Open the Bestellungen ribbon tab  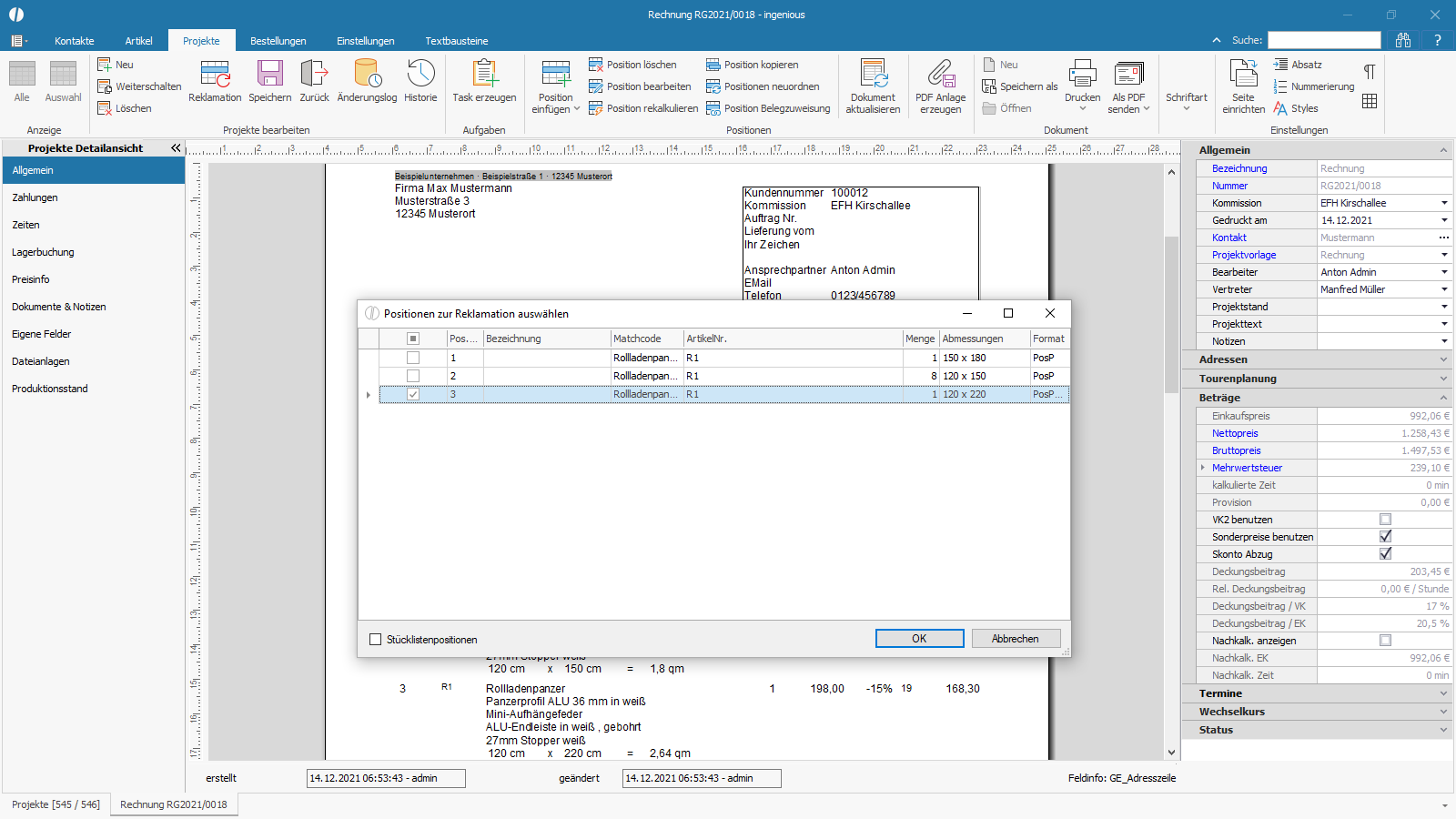pyautogui.click(x=278, y=41)
